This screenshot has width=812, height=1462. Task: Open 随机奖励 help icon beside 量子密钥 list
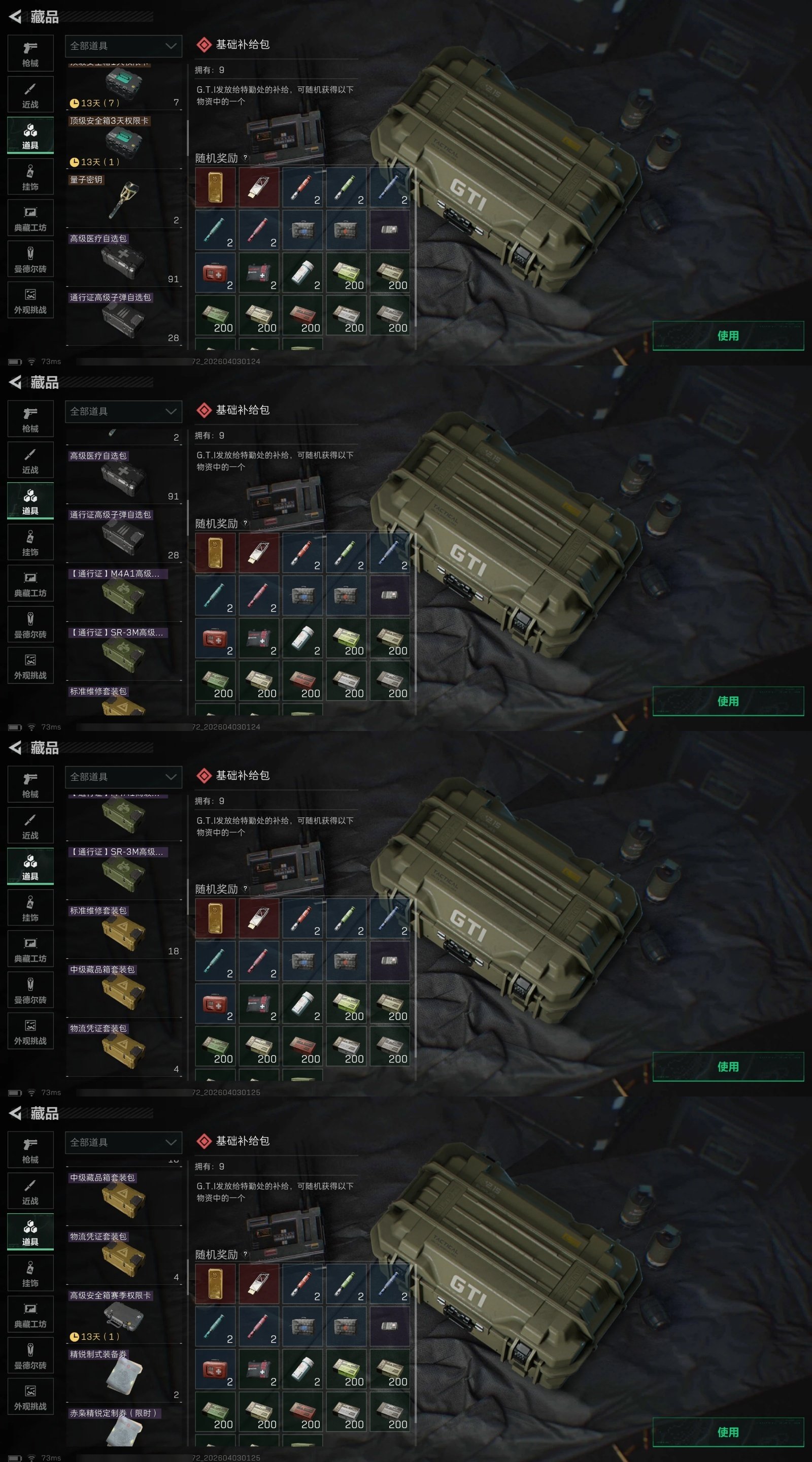tap(245, 158)
